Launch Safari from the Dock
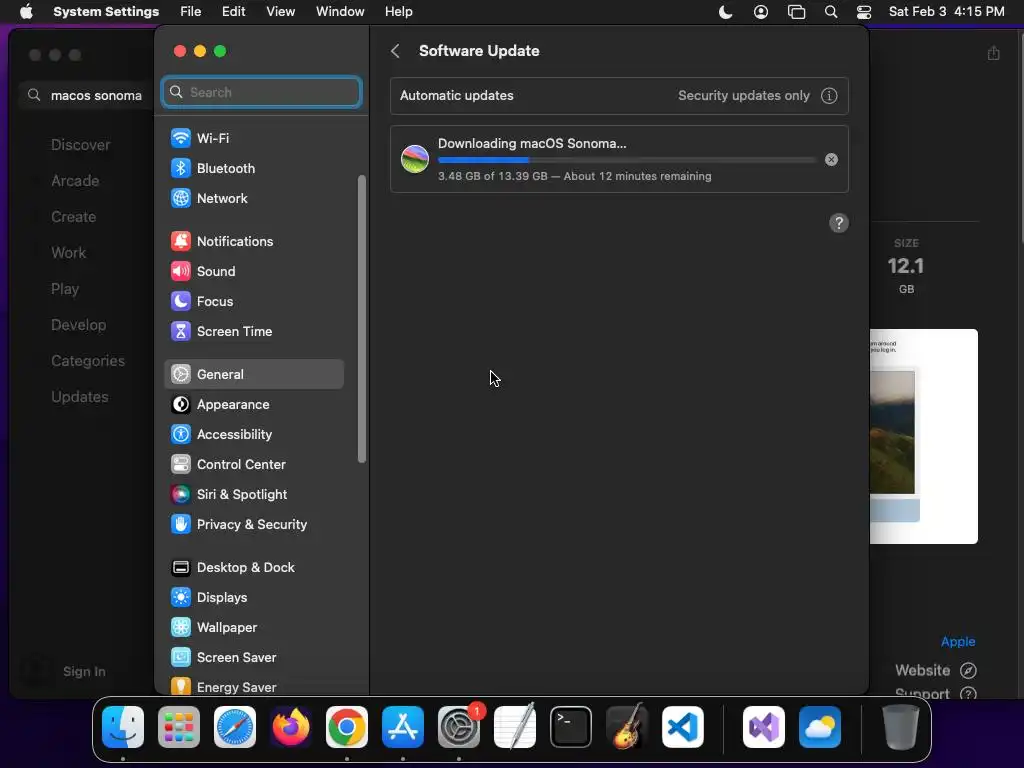1024x768 pixels. 235,727
